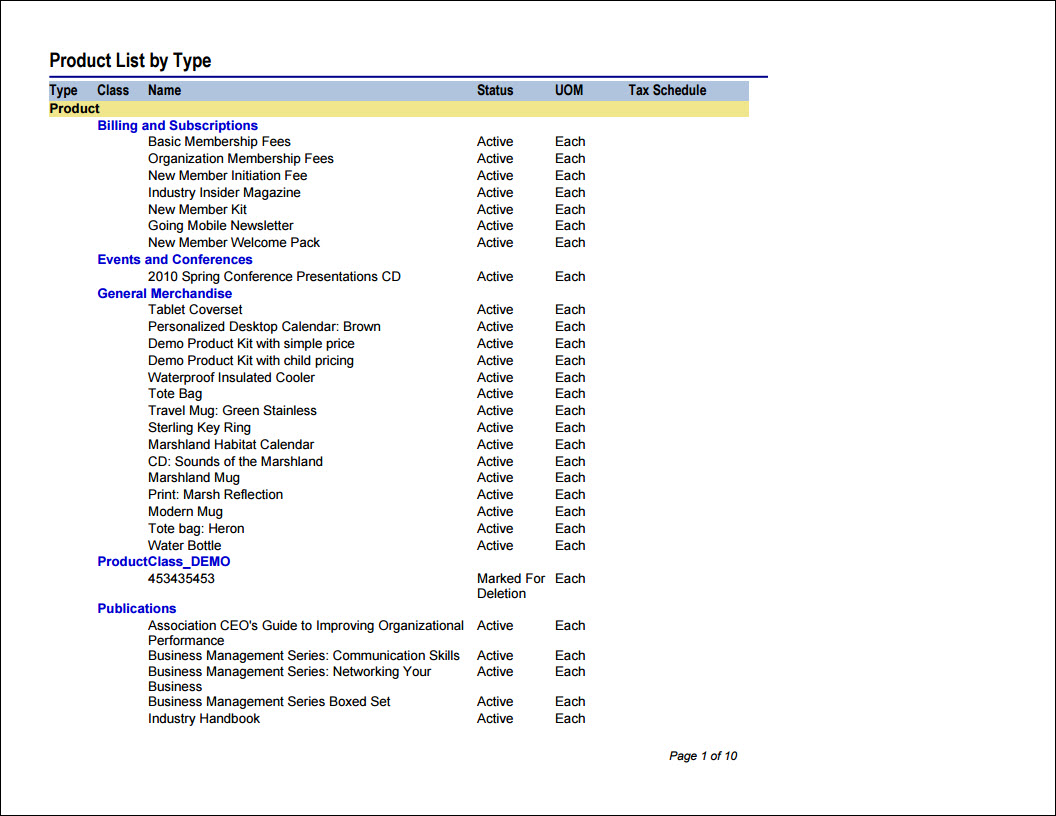The width and height of the screenshot is (1056, 816).
Task: Click the Type column header
Action: (63, 90)
